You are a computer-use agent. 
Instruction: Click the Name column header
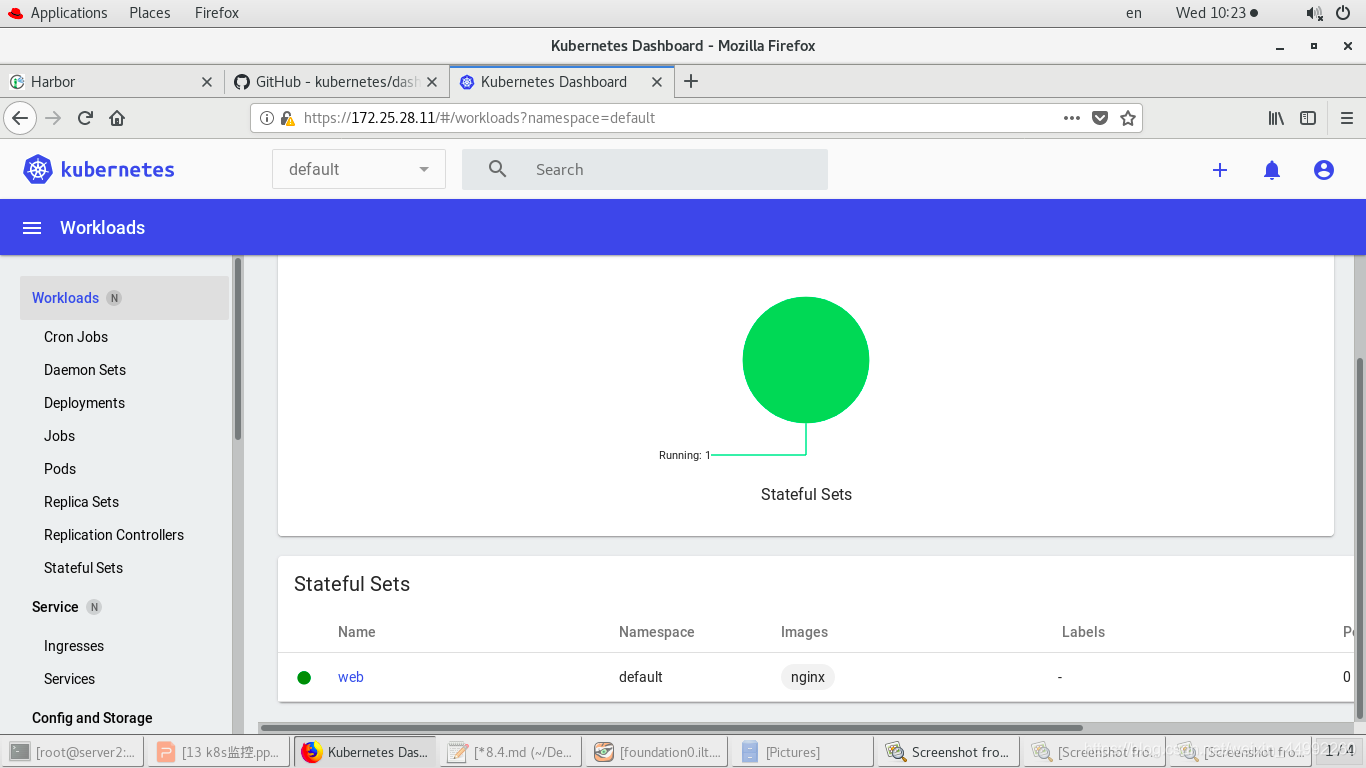point(357,632)
